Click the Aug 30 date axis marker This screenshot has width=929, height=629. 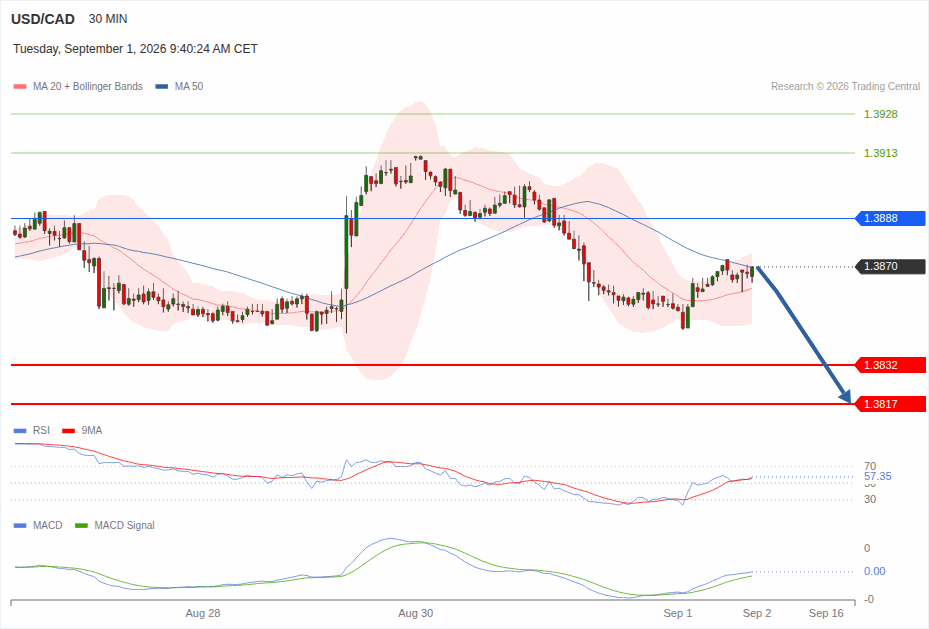coord(415,613)
